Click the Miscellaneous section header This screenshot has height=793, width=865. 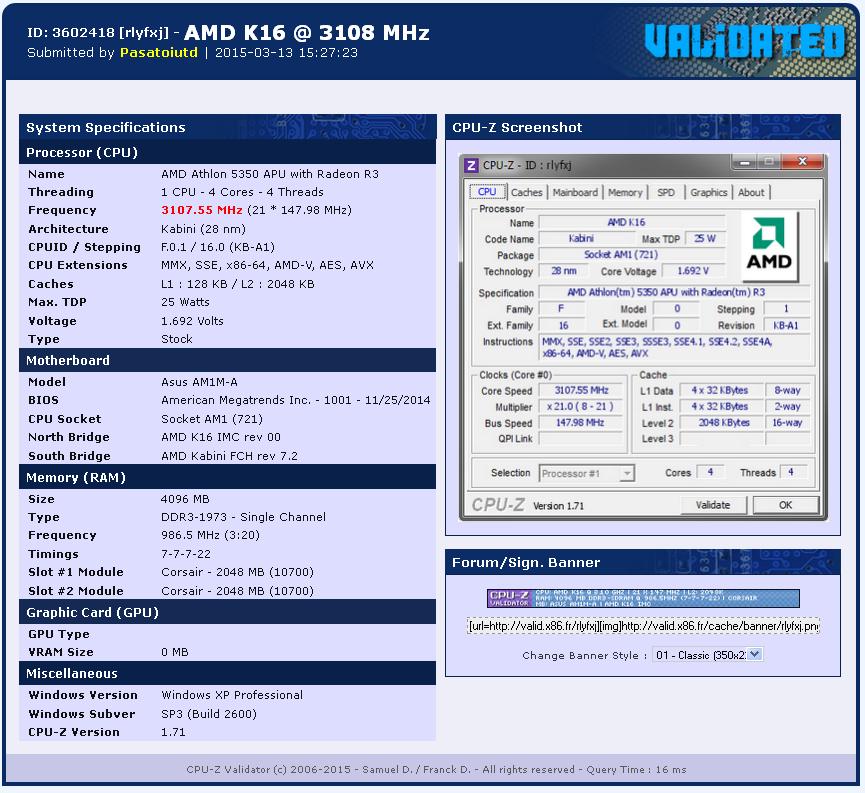pos(227,673)
